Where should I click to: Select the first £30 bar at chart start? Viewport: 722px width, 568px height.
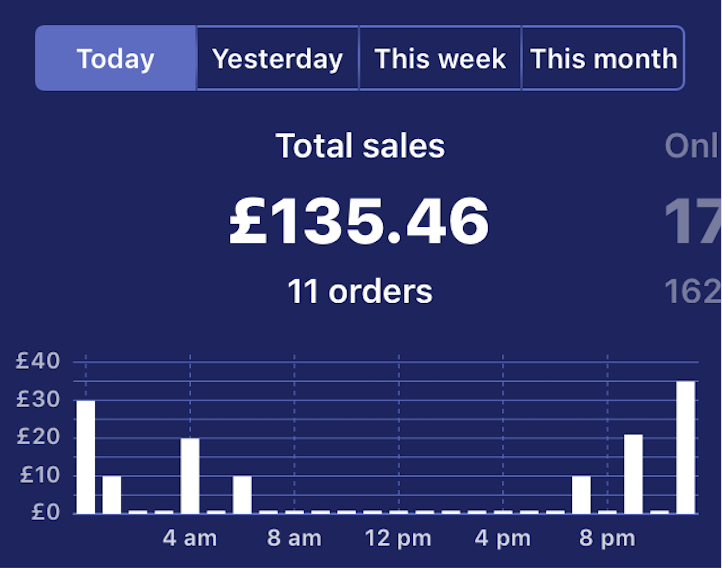coord(86,456)
